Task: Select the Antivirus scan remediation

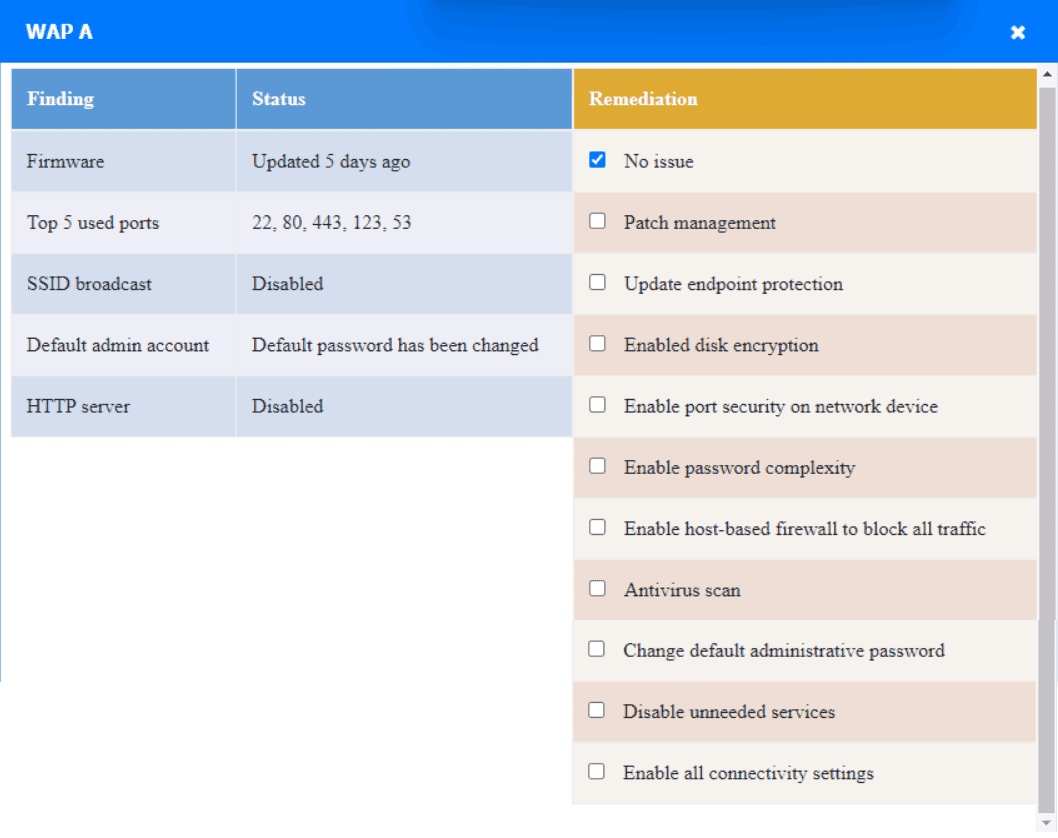Action: 597,589
